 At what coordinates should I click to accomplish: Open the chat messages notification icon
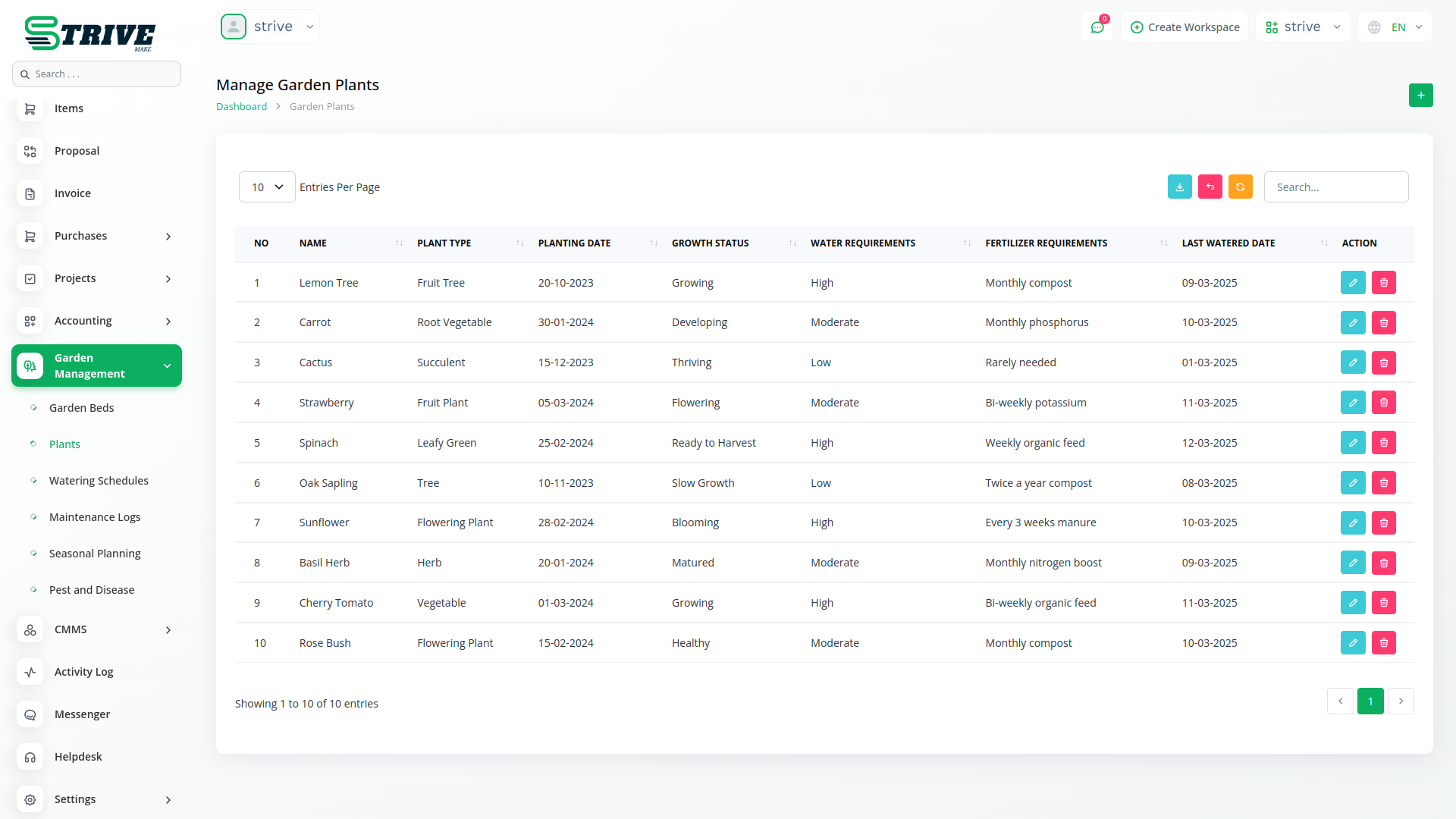[x=1097, y=27]
